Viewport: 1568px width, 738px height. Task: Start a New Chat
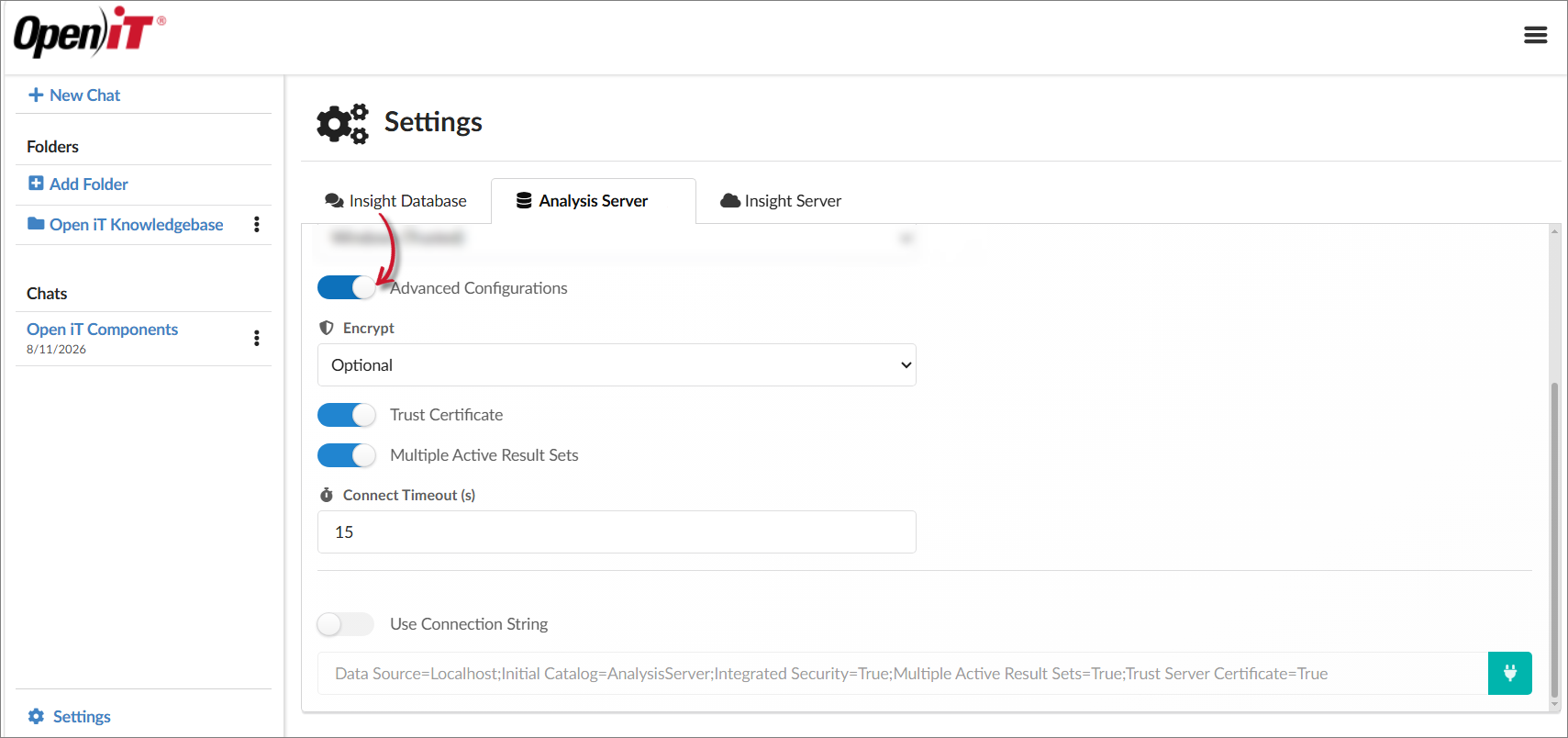[74, 95]
